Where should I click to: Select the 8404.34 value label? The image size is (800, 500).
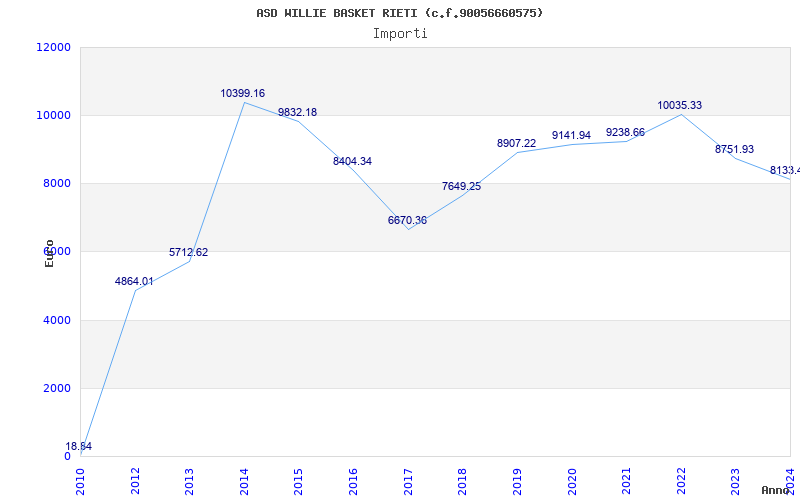[x=352, y=162]
